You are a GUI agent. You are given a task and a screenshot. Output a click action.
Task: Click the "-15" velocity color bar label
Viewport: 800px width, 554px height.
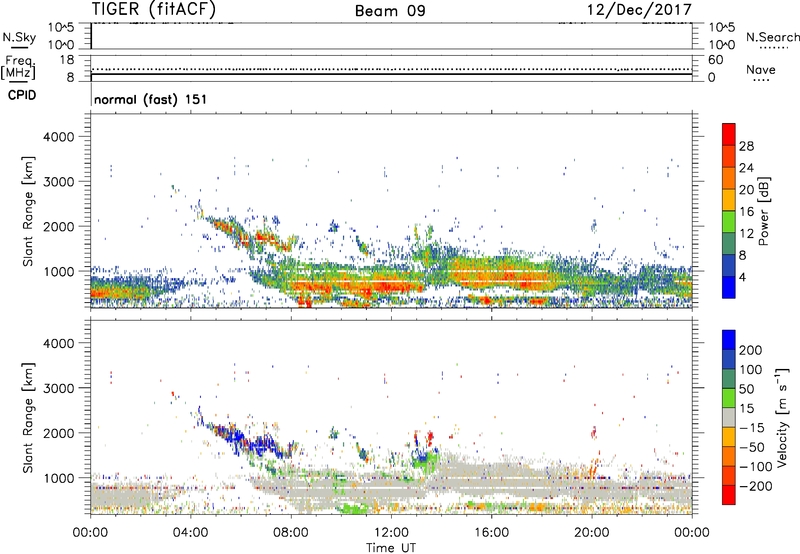coord(751,427)
